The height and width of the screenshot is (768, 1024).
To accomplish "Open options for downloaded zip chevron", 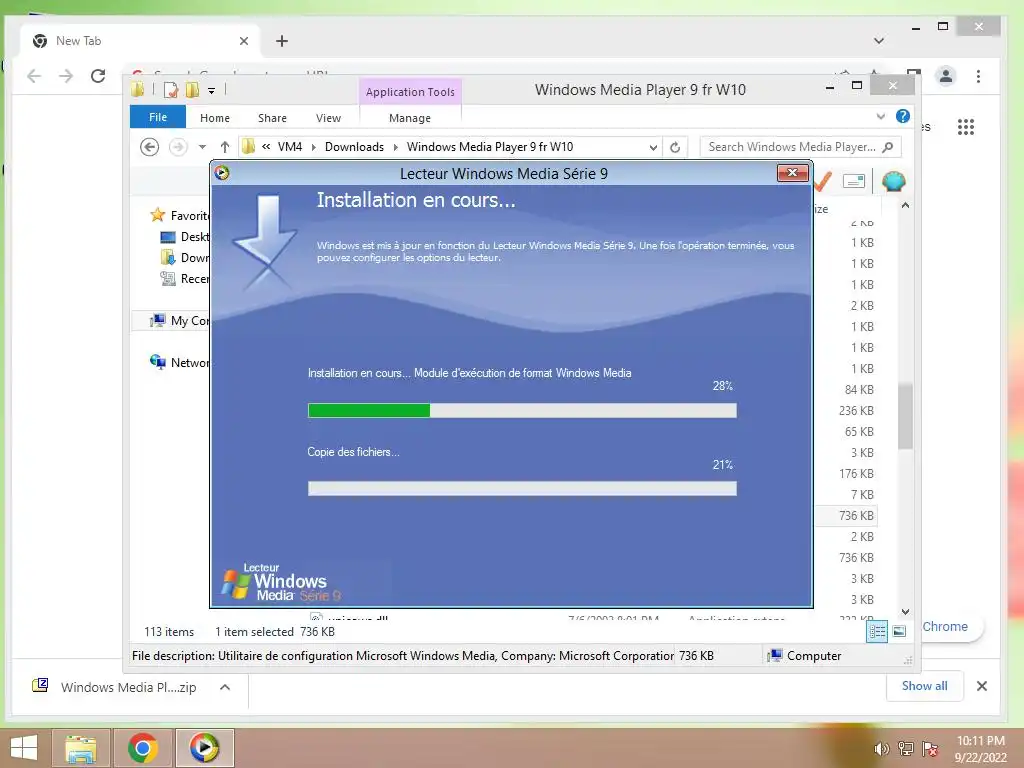I will (225, 687).
